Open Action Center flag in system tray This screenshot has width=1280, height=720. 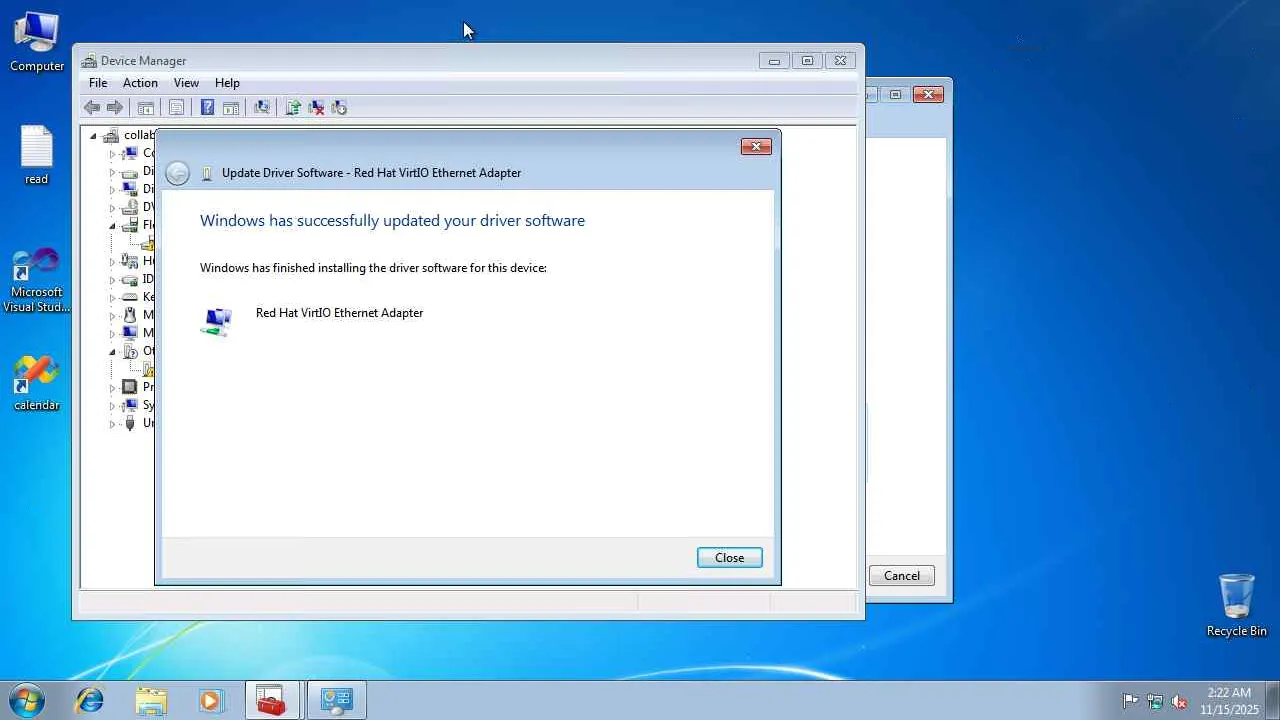click(x=1130, y=701)
